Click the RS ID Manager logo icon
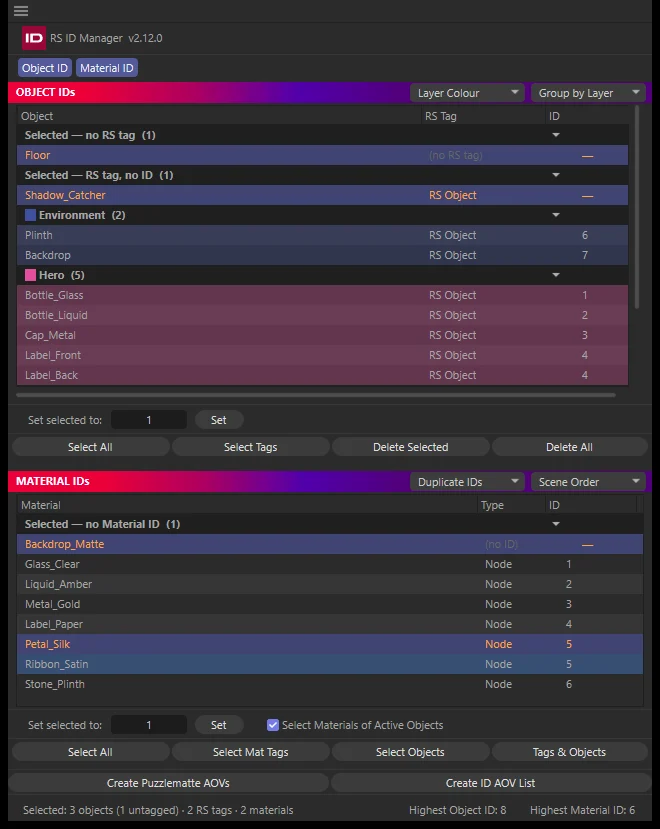Image resolution: width=660 pixels, height=829 pixels. pyautogui.click(x=34, y=38)
